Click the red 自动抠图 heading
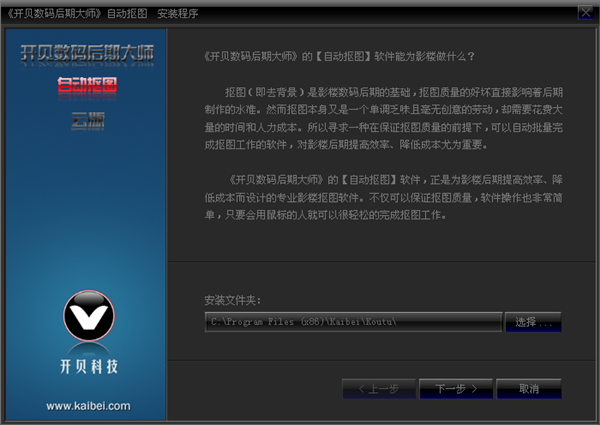 coord(87,85)
